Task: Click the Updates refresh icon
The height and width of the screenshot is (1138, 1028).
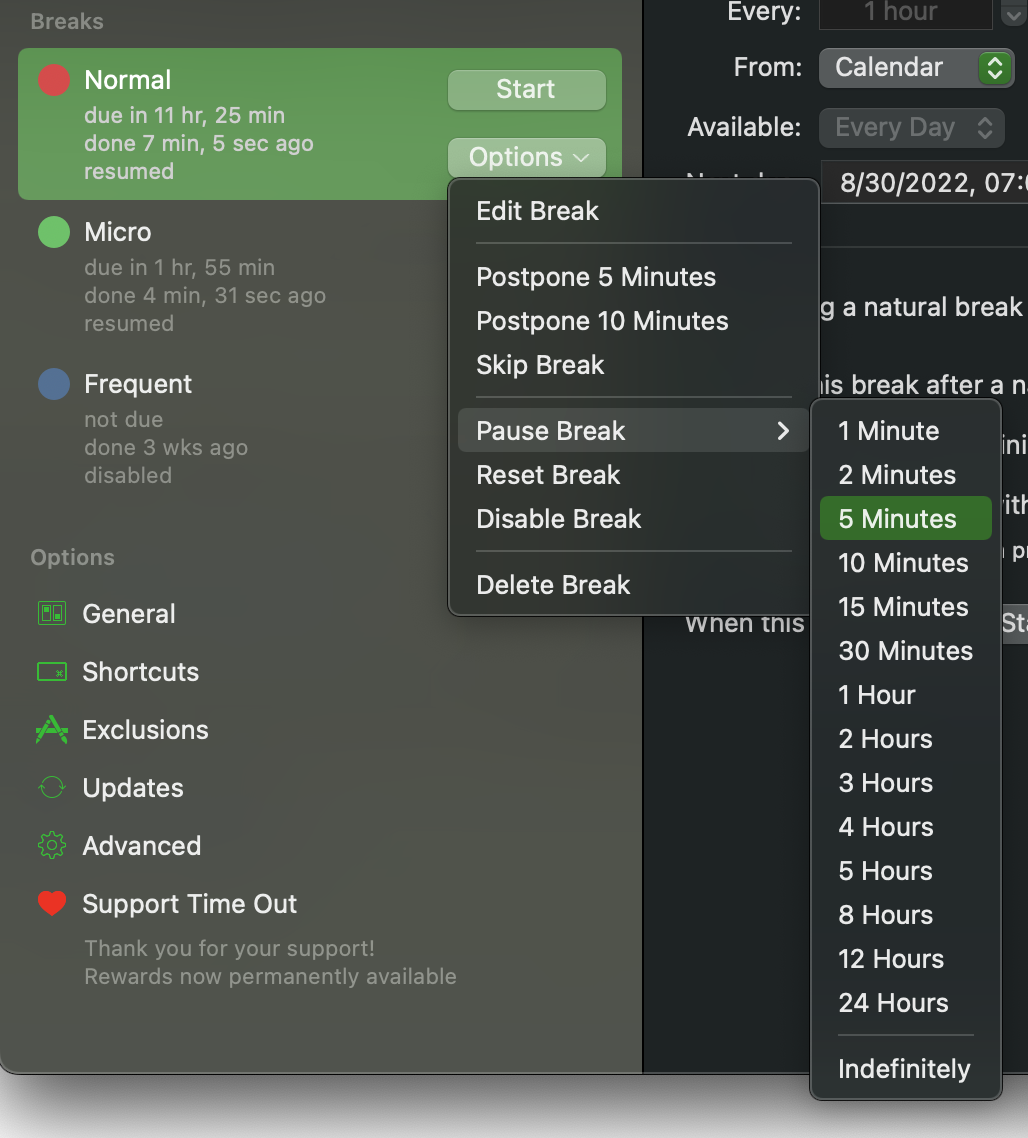Action: point(52,787)
